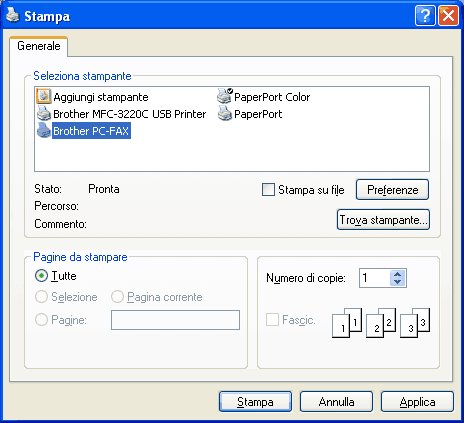This screenshot has width=464, height=423.
Task: Open the Generale tab
Action: 39,46
